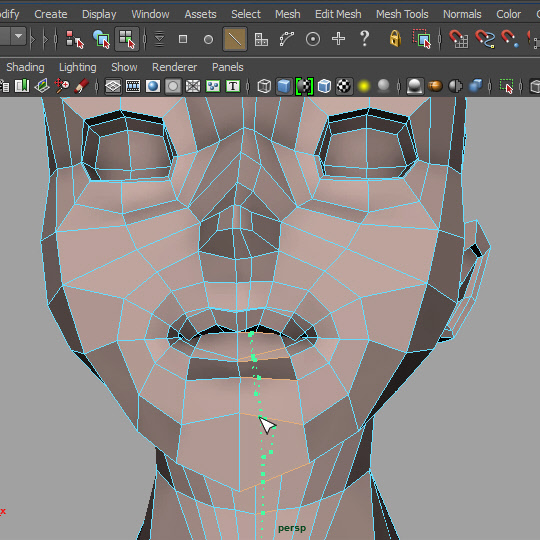
Task: Toggle wireframe on shaded cube icon
Action: [x=324, y=86]
